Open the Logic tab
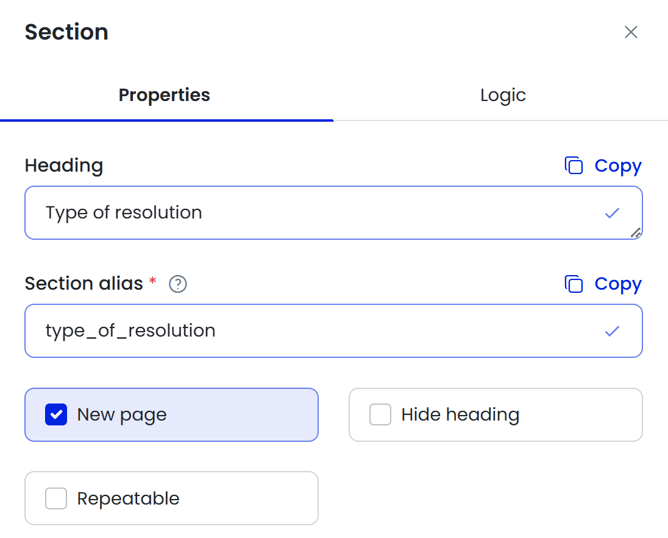This screenshot has width=668, height=538. (x=502, y=96)
